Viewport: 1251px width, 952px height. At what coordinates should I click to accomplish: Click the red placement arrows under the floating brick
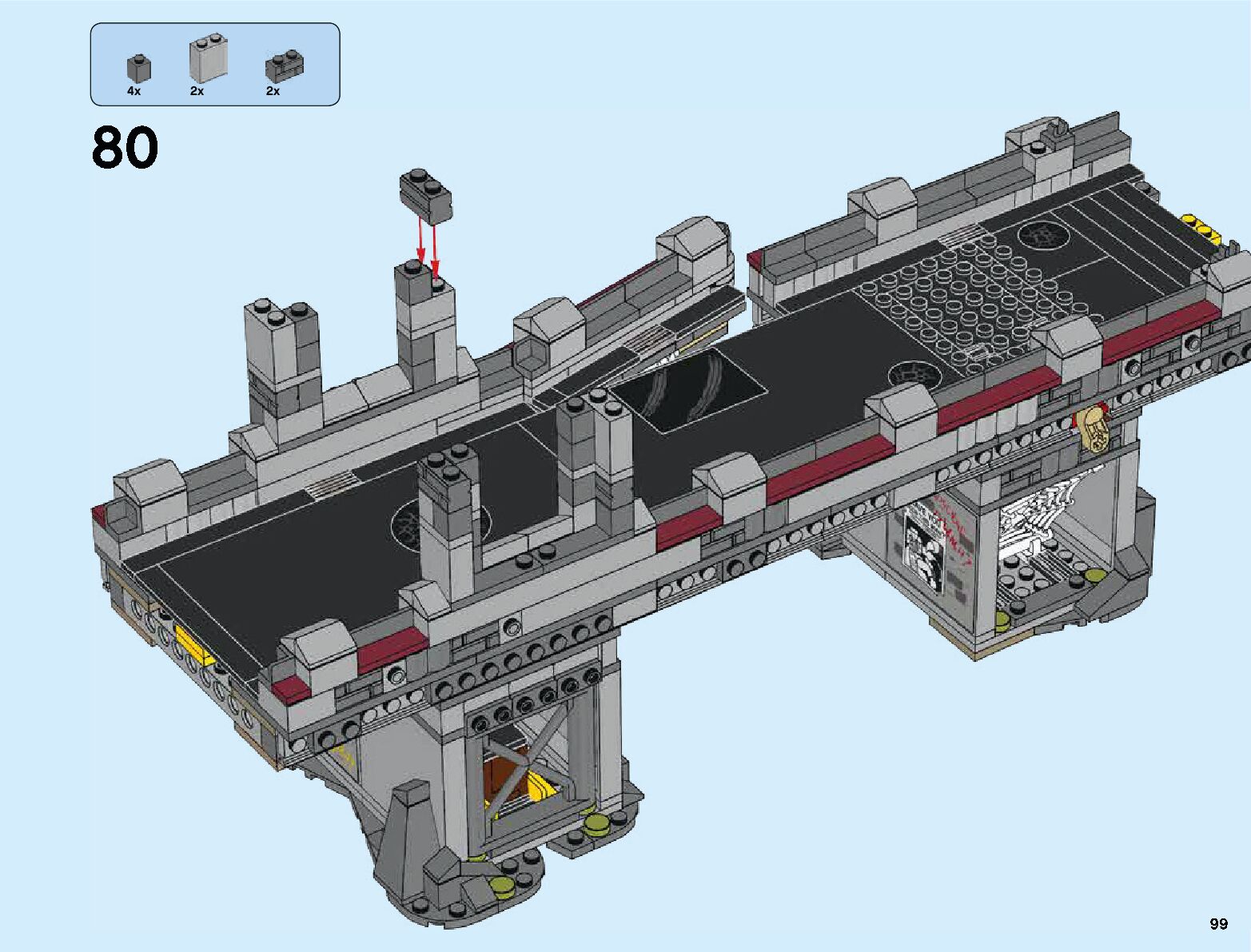coord(426,244)
